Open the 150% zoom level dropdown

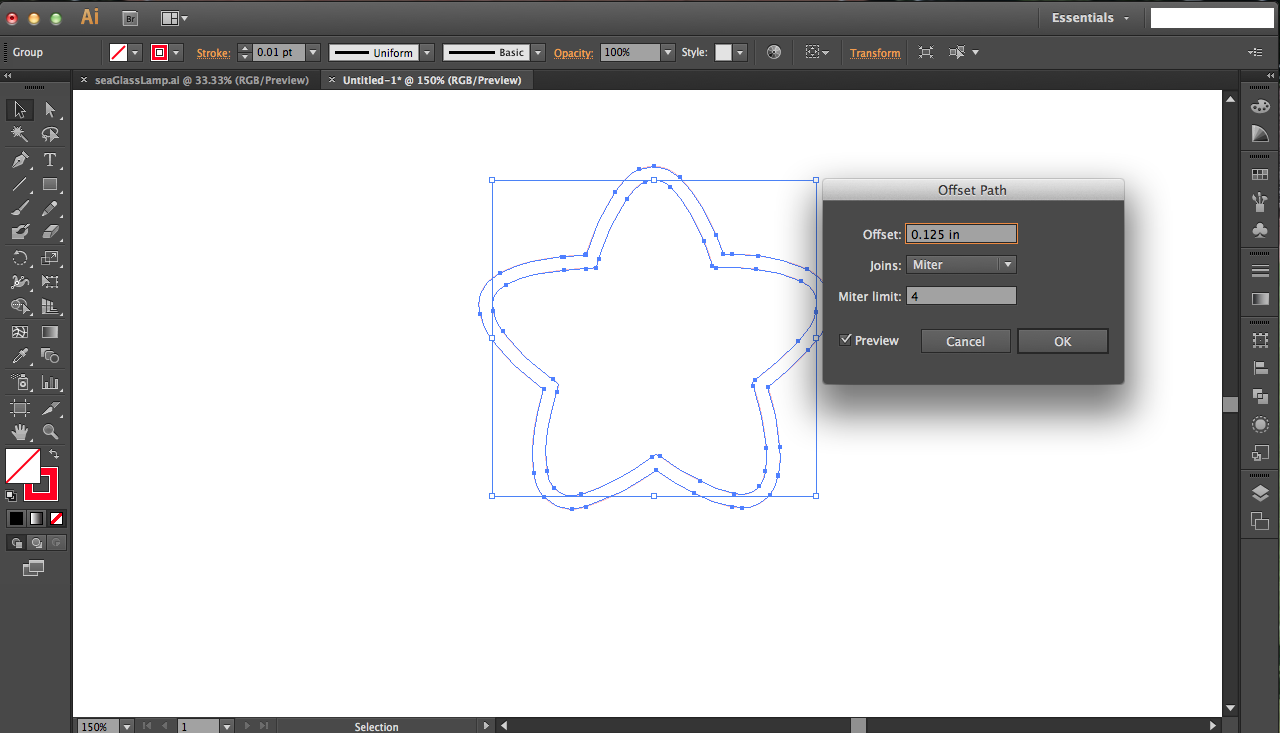pos(127,727)
